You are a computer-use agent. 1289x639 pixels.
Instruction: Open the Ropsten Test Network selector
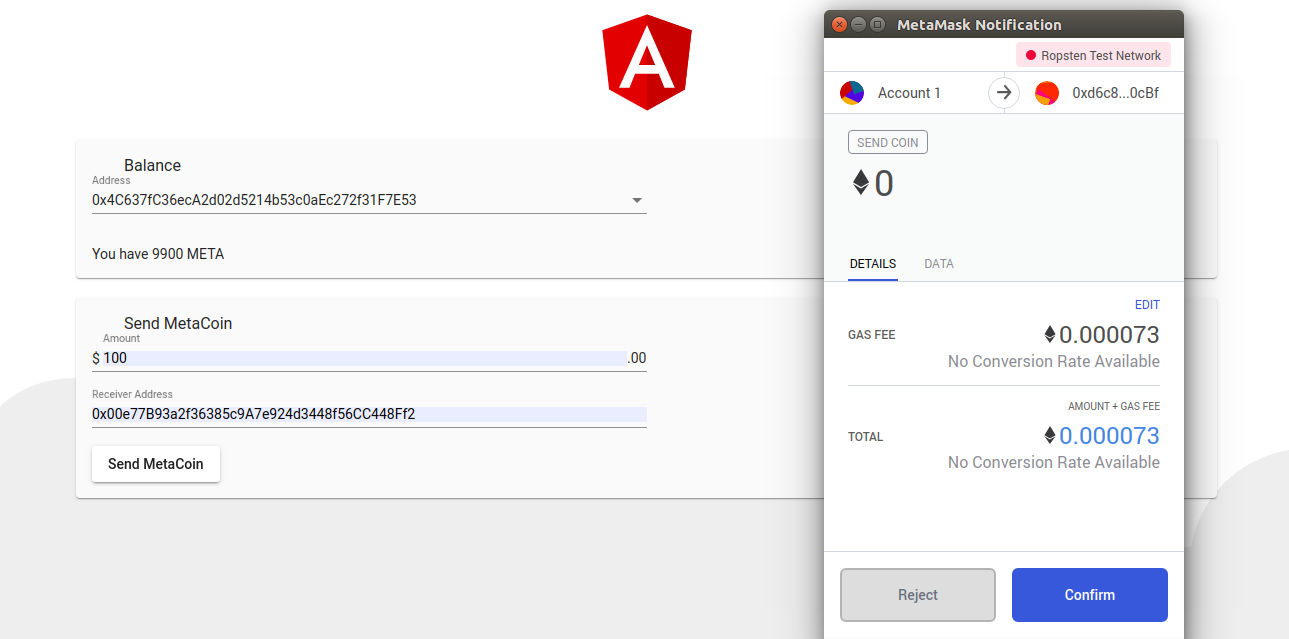pos(1093,56)
